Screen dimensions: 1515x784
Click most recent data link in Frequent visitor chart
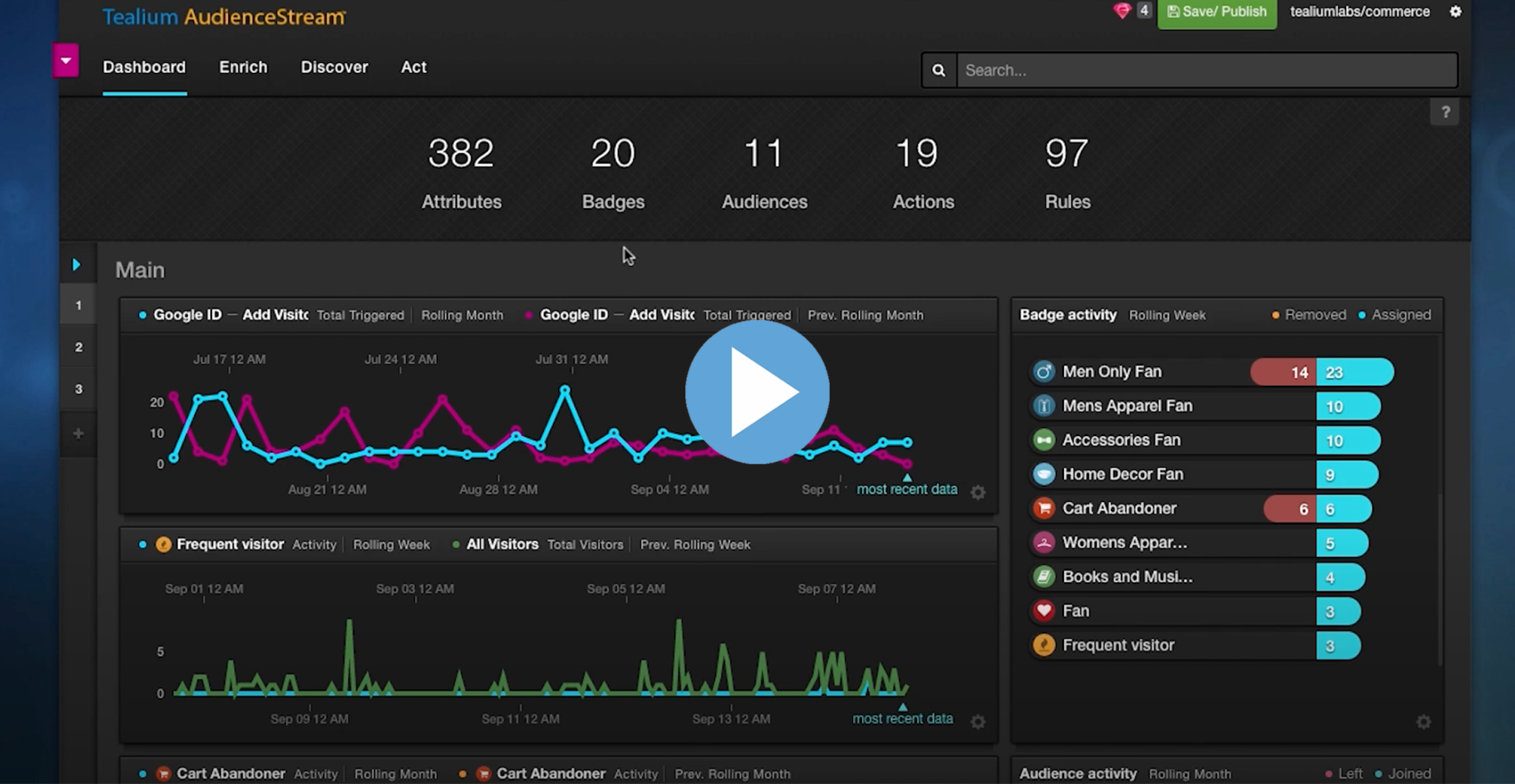point(902,719)
